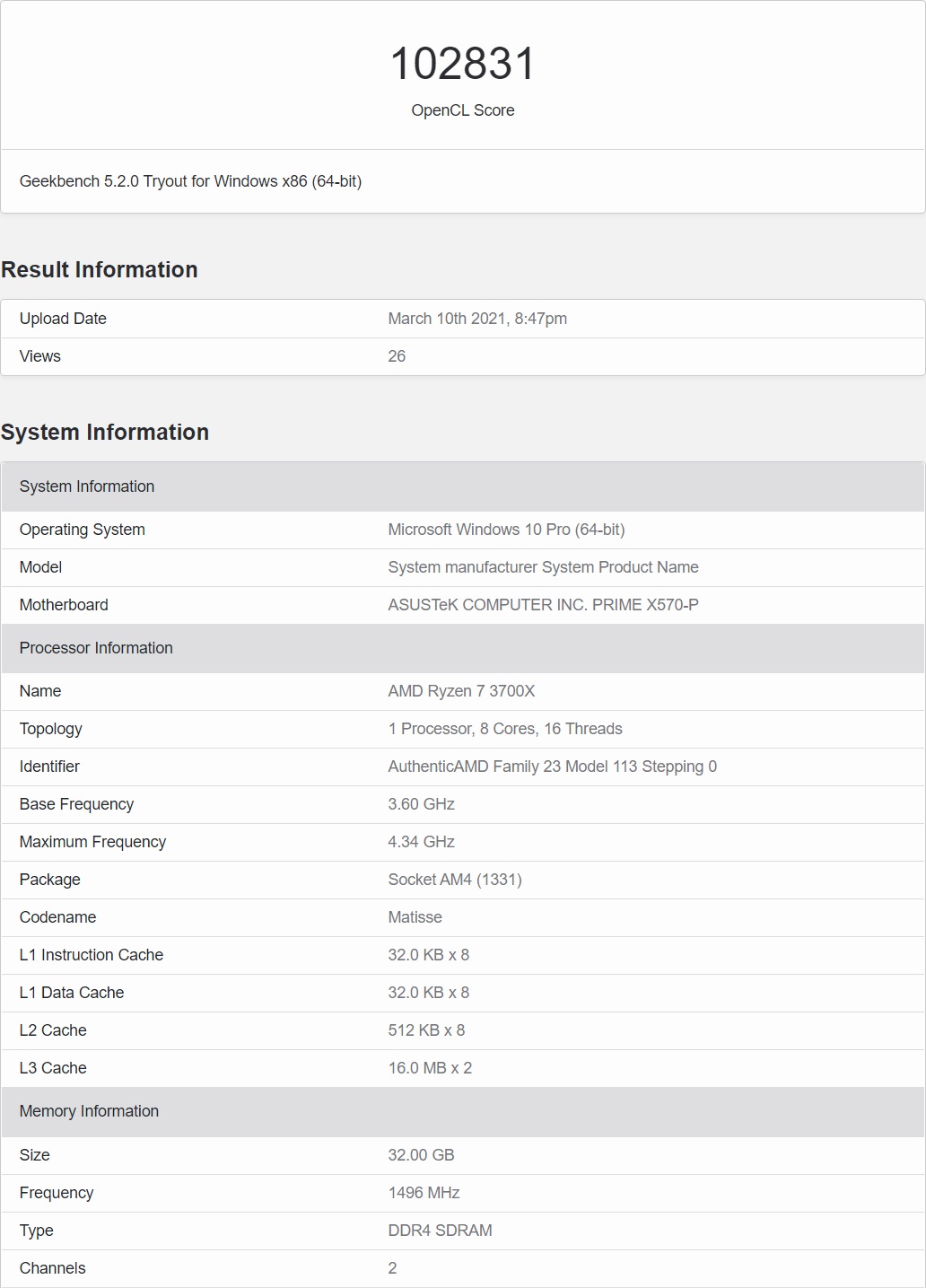Click Microsoft Windows 10 Pro operating system value

506,530
